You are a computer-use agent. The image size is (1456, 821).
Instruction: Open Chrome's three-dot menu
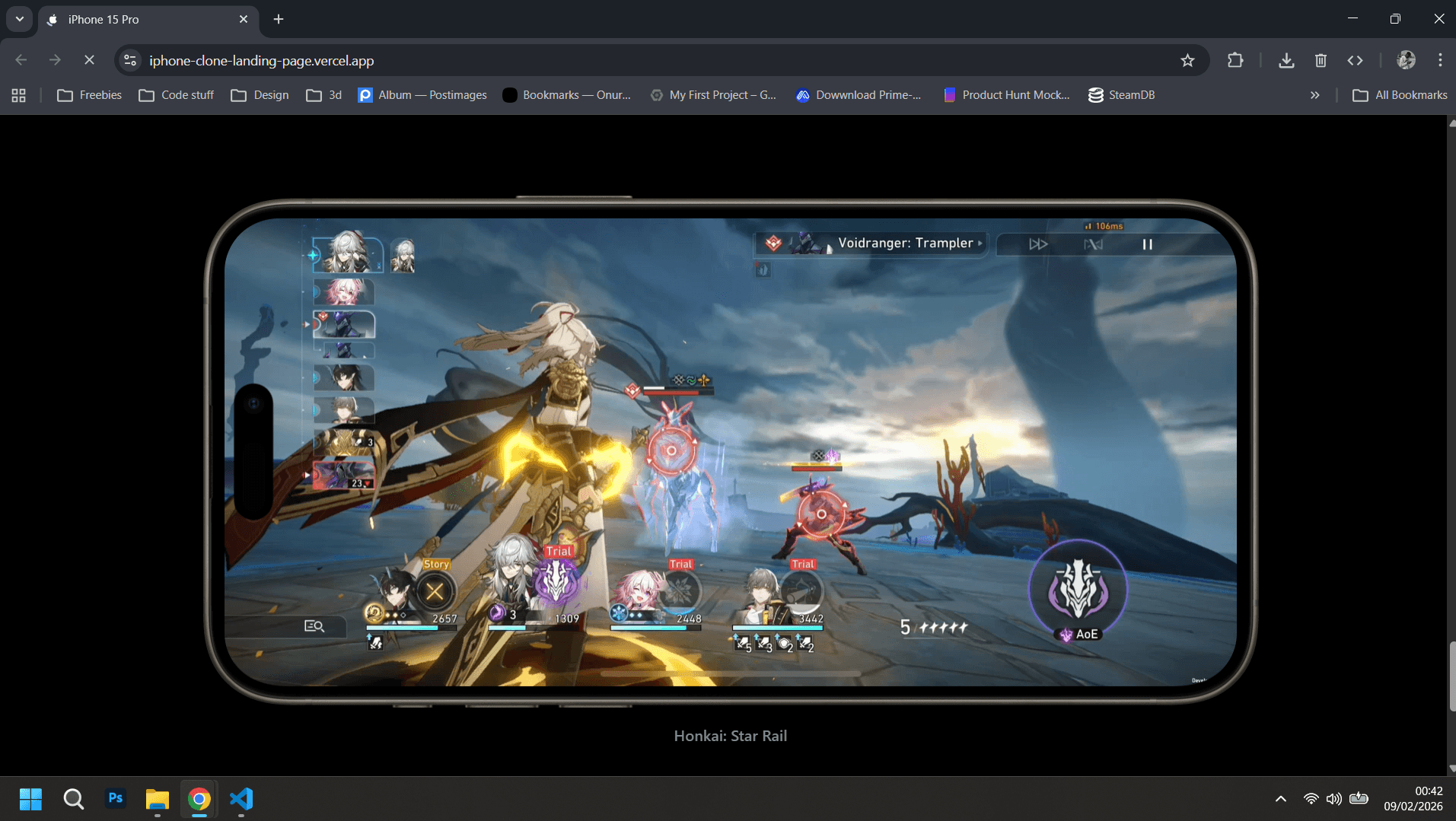1439,60
